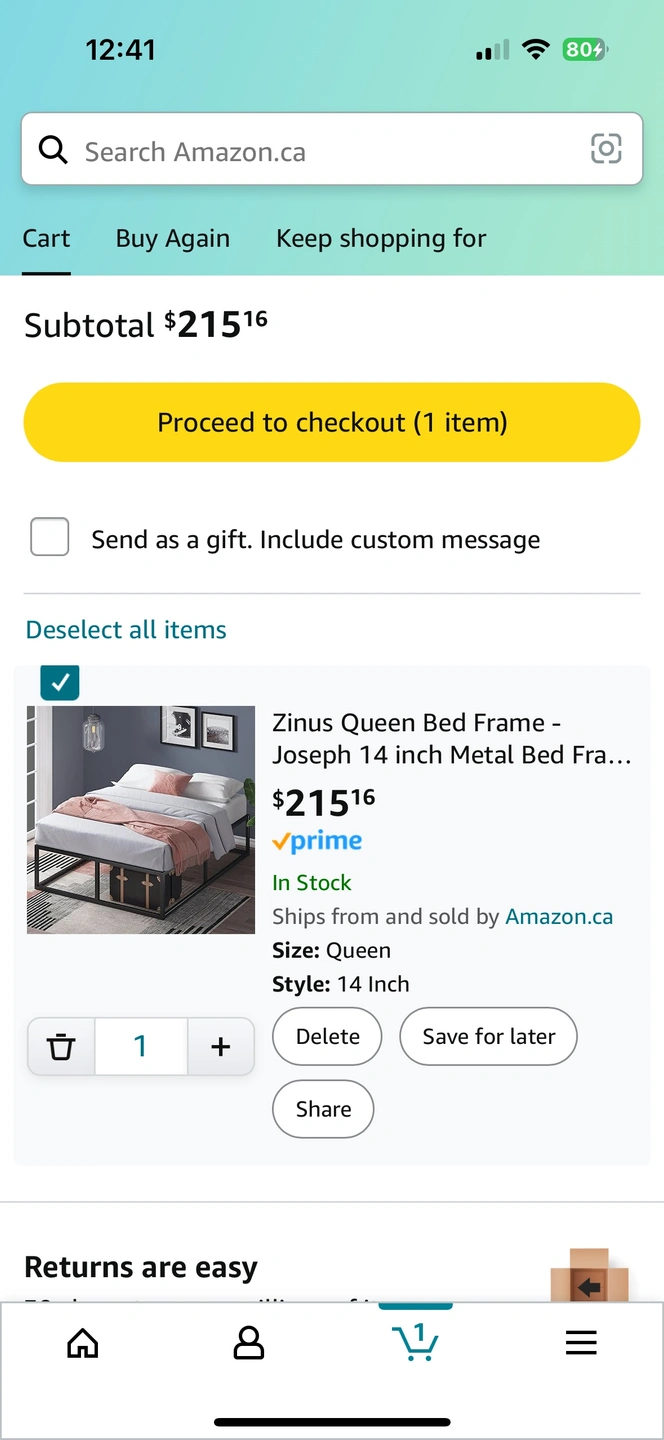The image size is (664, 1440).
Task: Uncheck the Zinus bed frame item checkbox
Action: click(60, 682)
